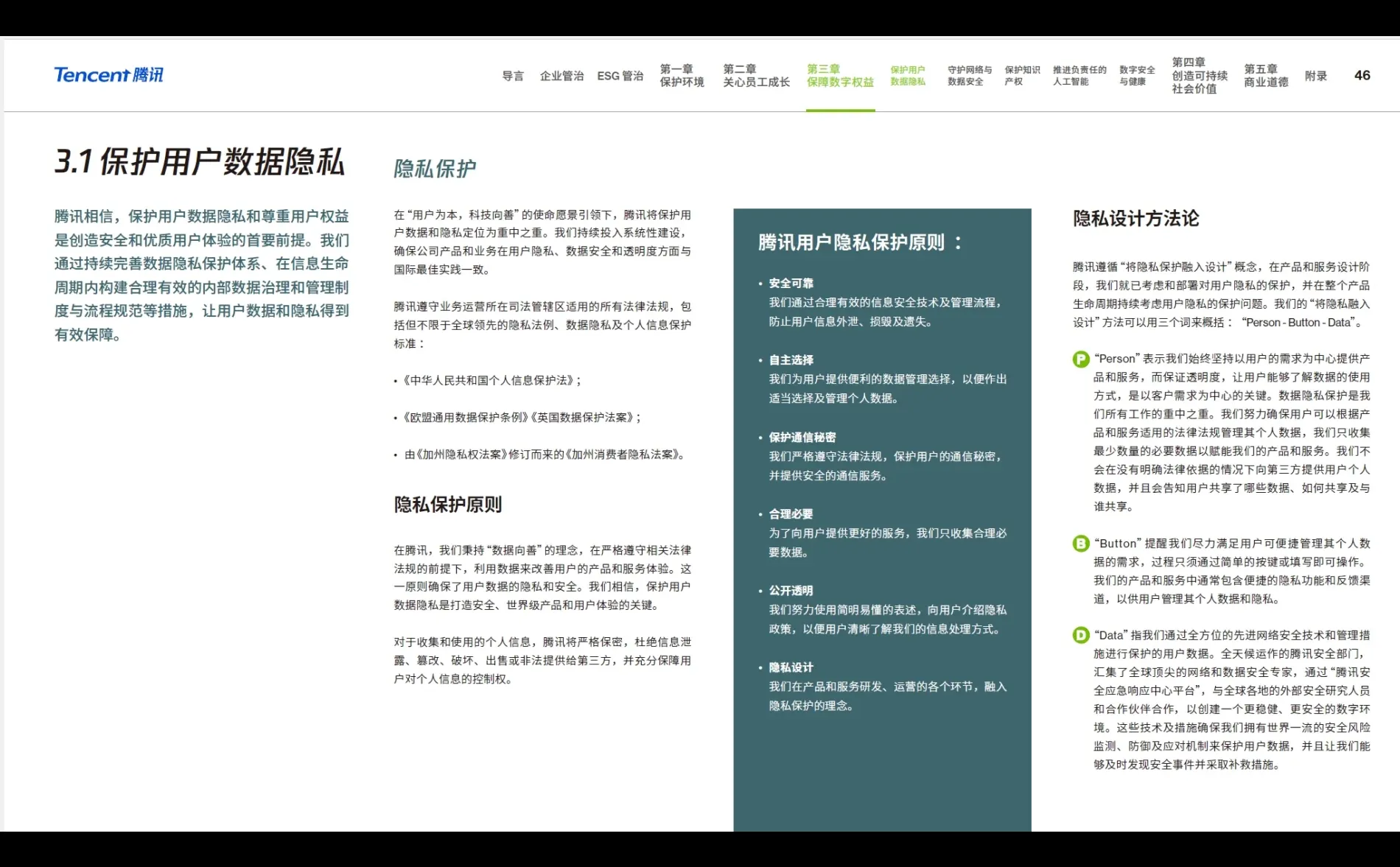
Task: Click the Tencent 腾讯 logo
Action: (x=108, y=74)
